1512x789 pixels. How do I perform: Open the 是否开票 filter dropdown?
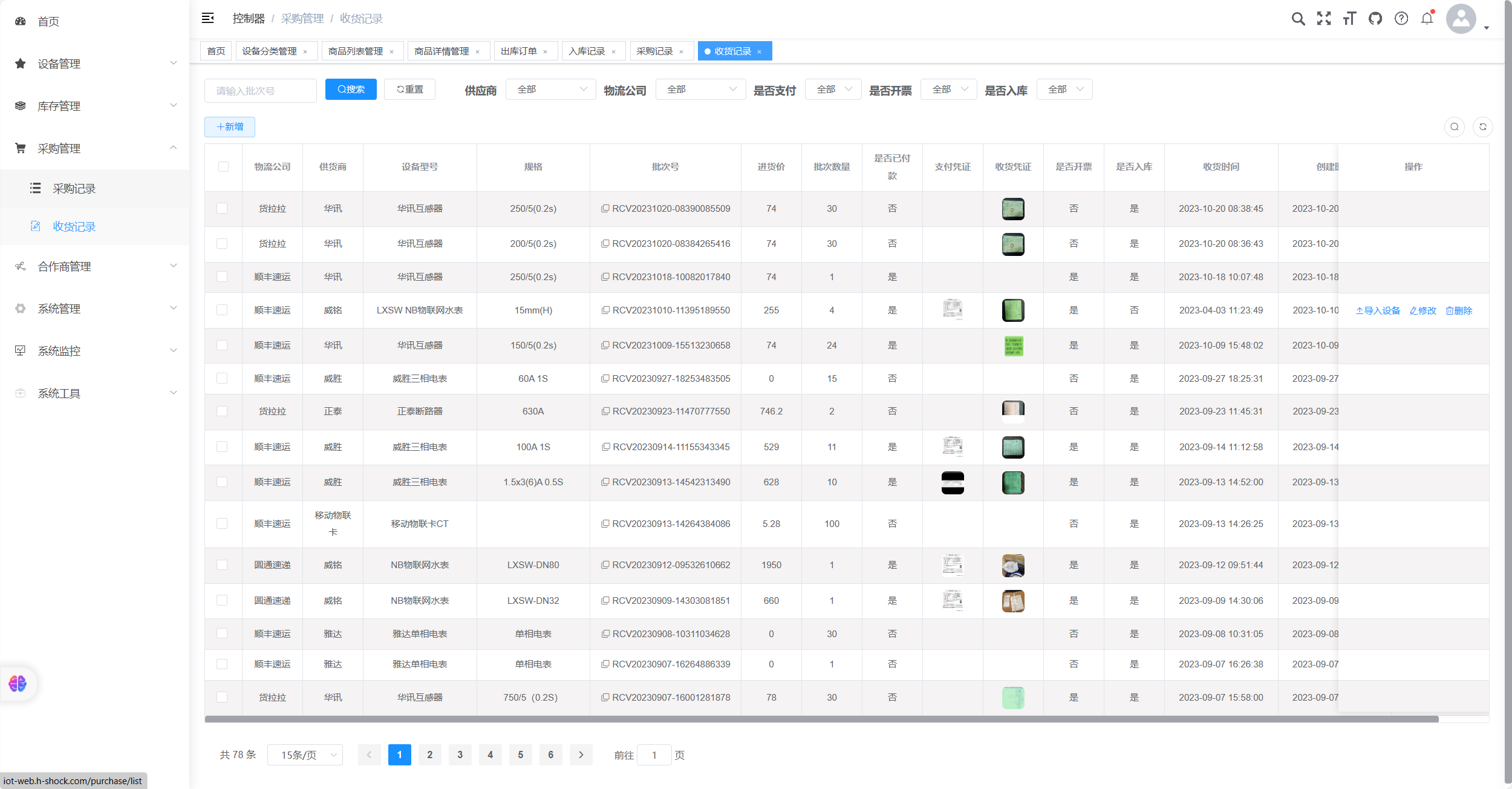948,90
